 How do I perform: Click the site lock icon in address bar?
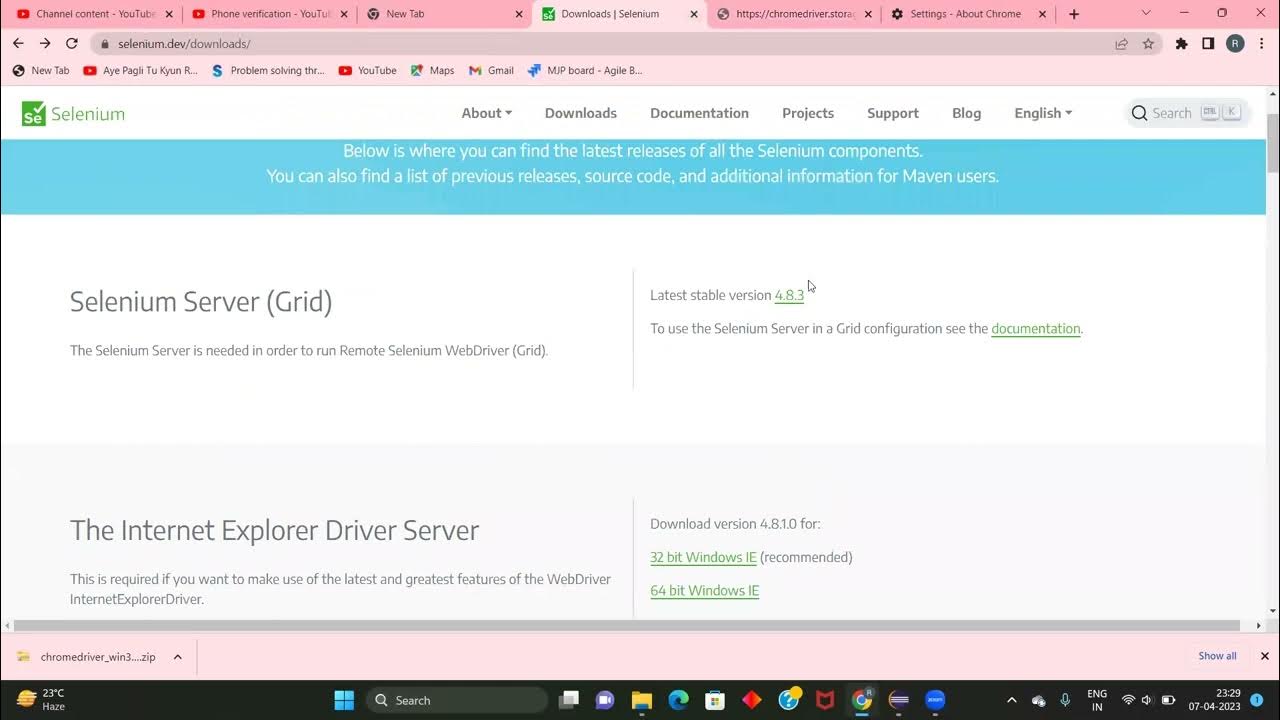coord(105,44)
